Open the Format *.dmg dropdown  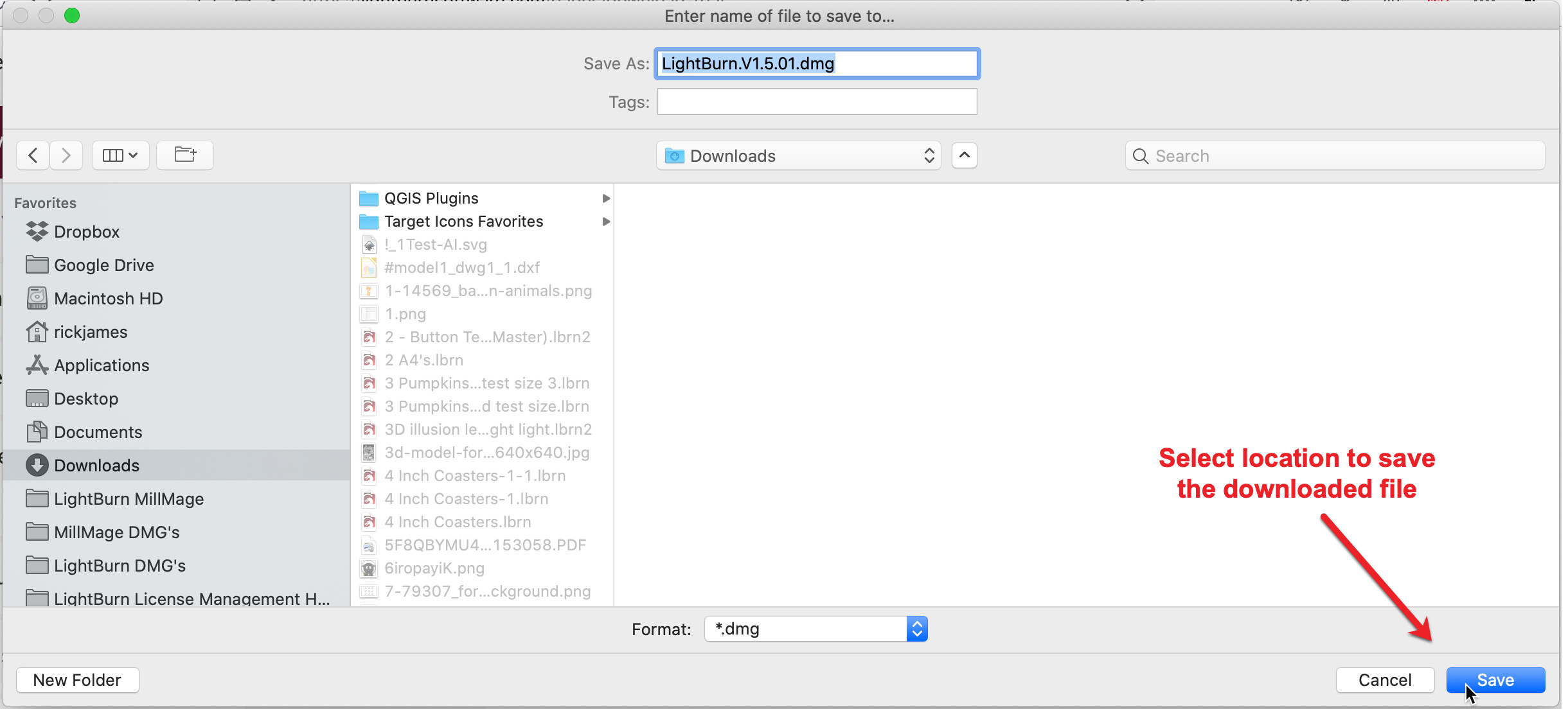pos(815,629)
